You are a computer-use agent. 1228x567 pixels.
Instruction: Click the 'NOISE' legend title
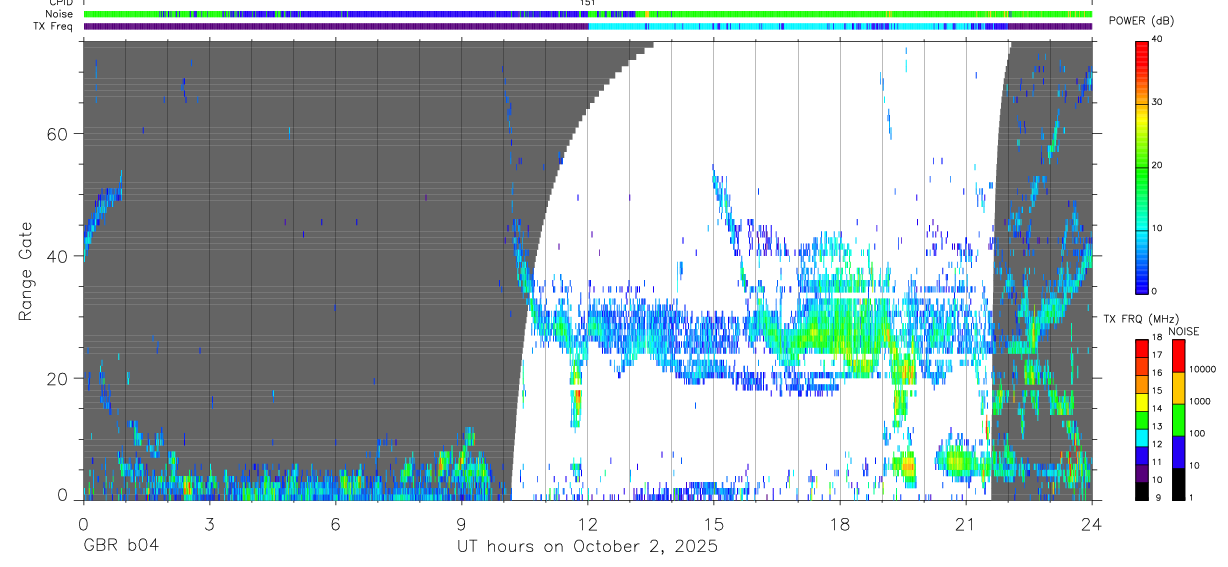1184,331
